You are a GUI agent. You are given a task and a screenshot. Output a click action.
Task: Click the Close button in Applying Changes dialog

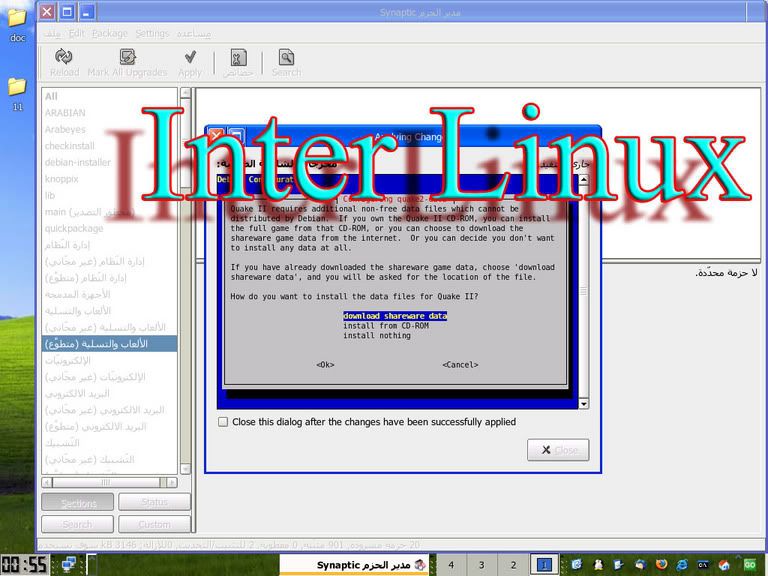pyautogui.click(x=558, y=450)
